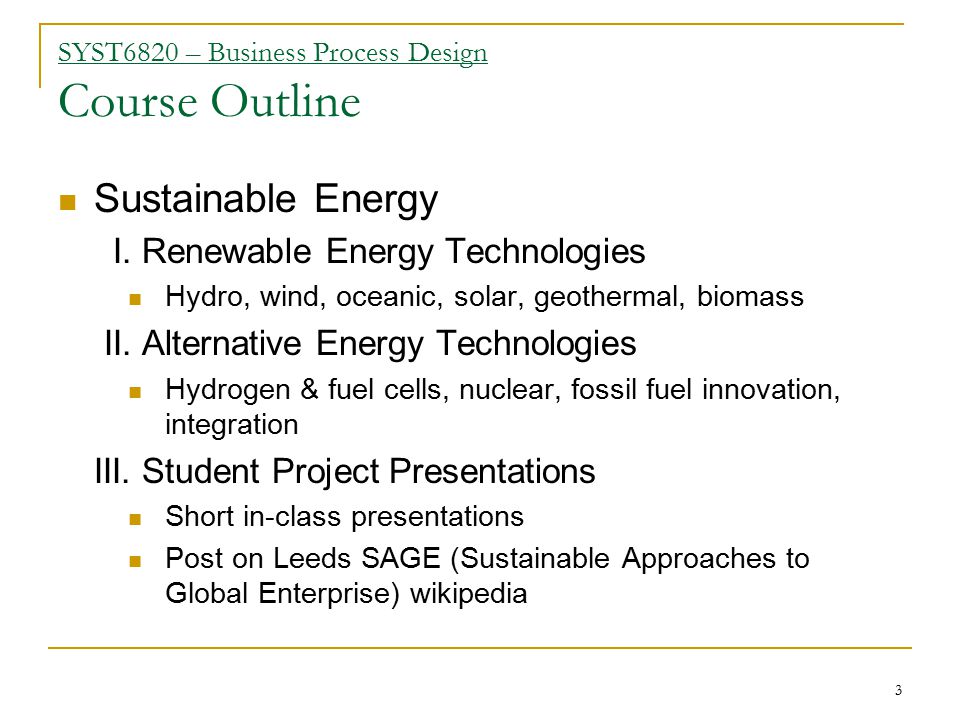
Task: Click the bullet before Short in-class presentations
Action: click(x=135, y=520)
